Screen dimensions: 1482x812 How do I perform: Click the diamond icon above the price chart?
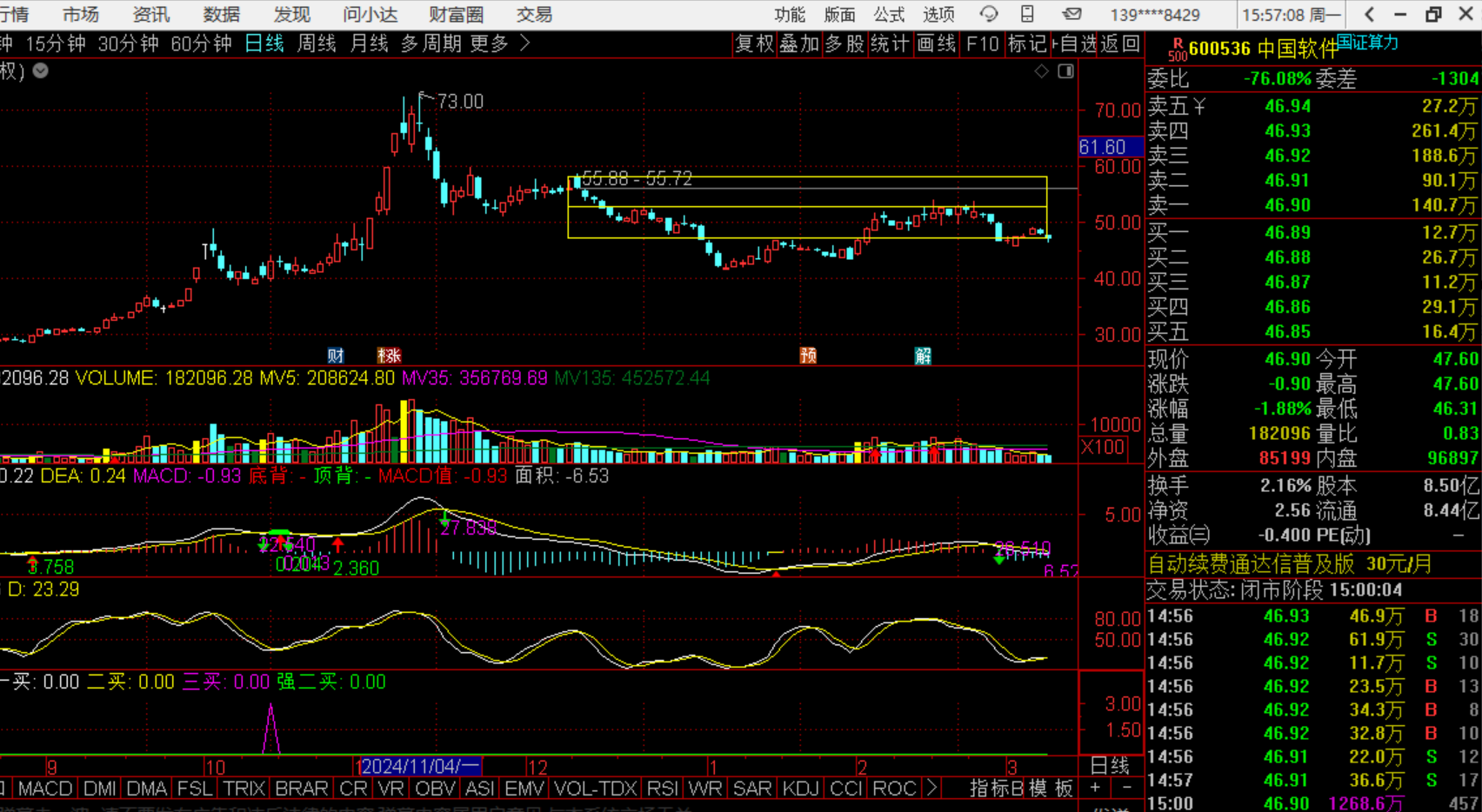(x=1041, y=71)
